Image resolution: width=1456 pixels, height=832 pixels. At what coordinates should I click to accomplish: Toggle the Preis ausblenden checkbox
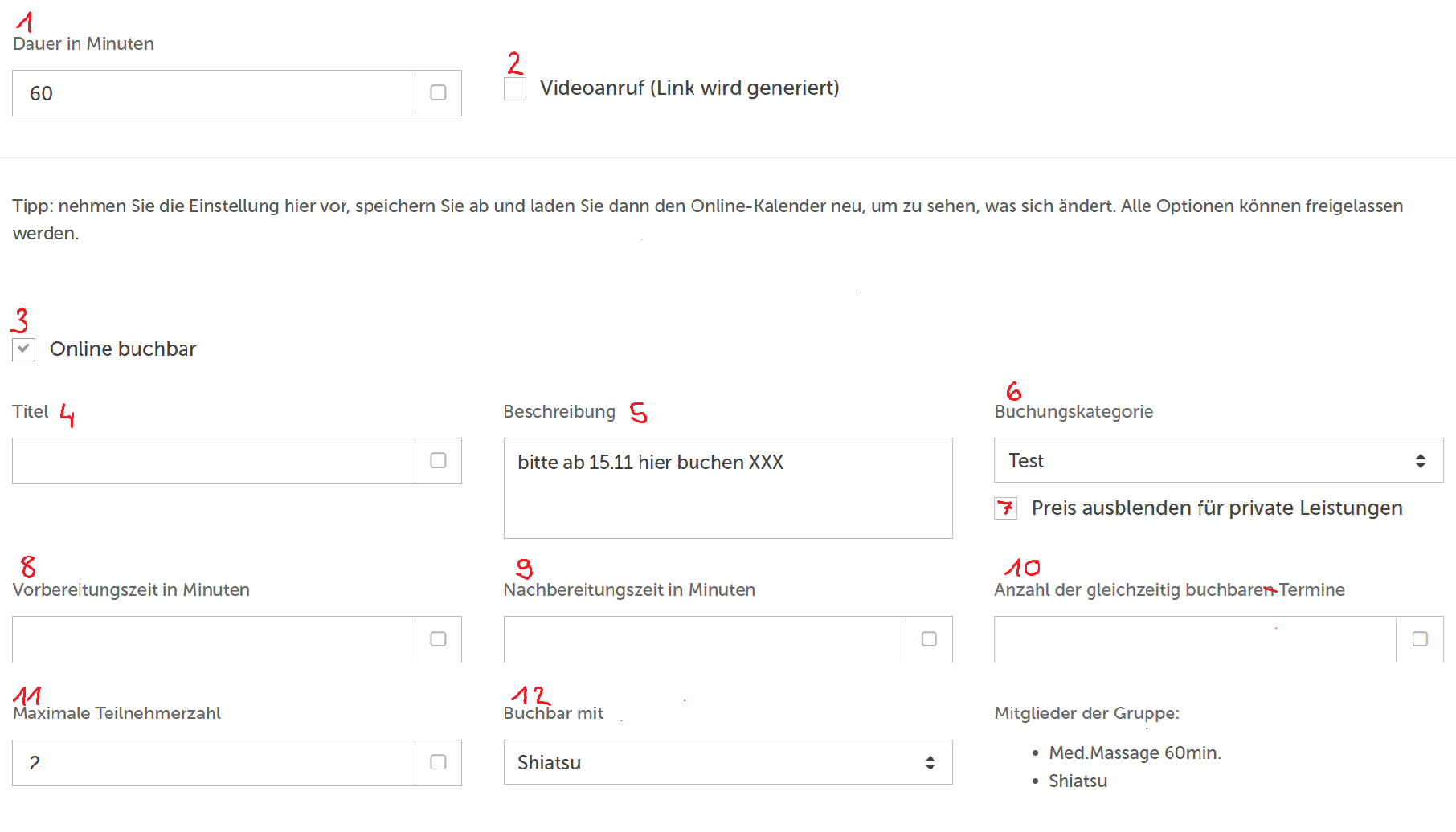[x=1005, y=508]
